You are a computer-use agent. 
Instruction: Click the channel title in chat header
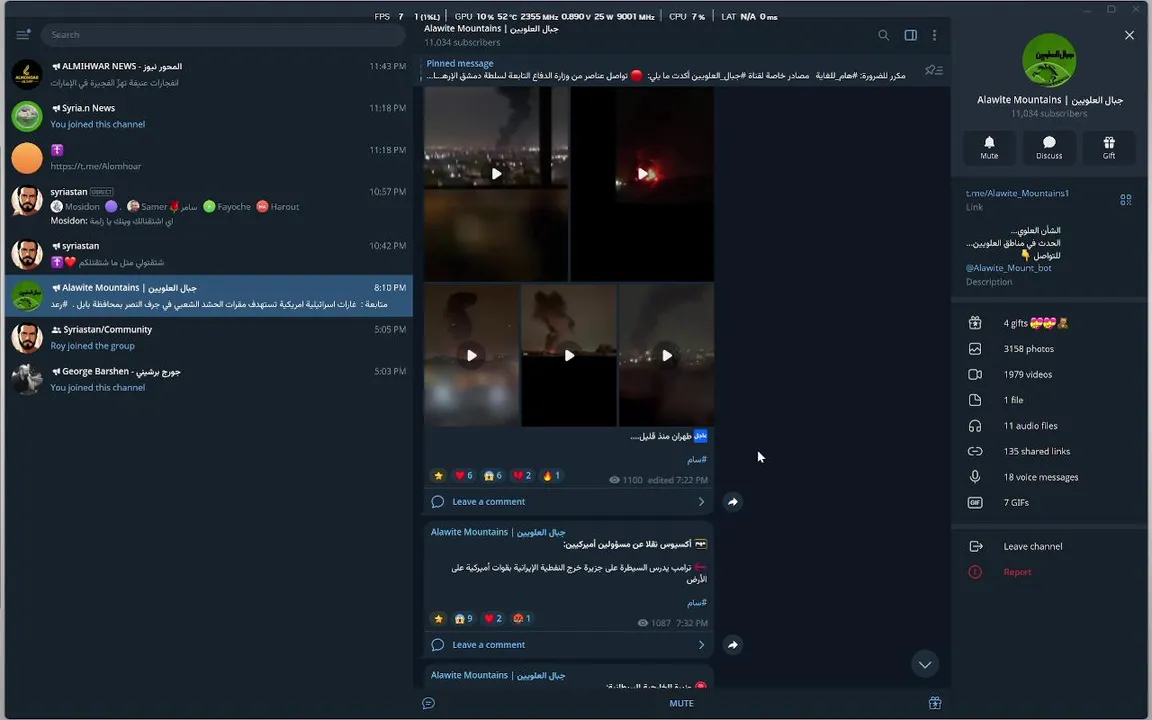(x=491, y=29)
